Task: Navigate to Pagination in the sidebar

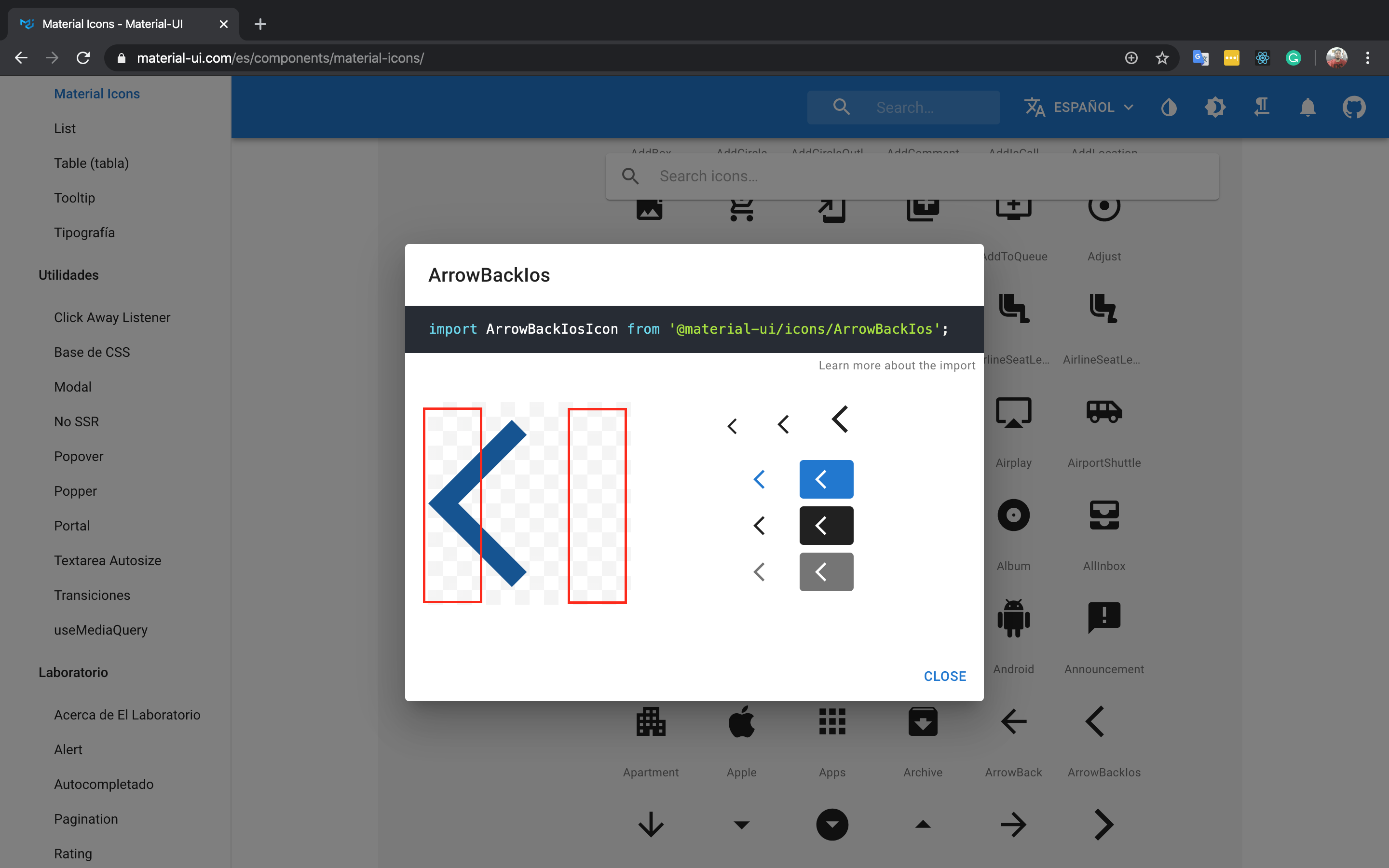Action: coord(85,819)
